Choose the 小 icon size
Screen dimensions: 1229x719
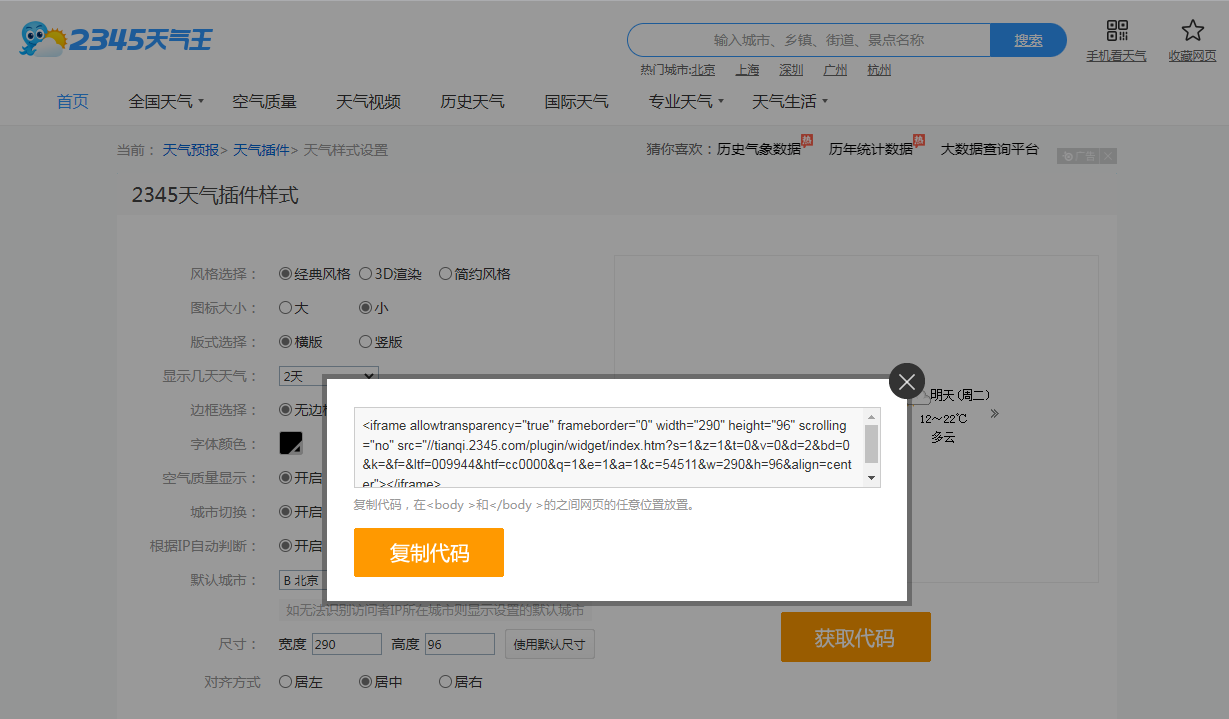point(365,308)
